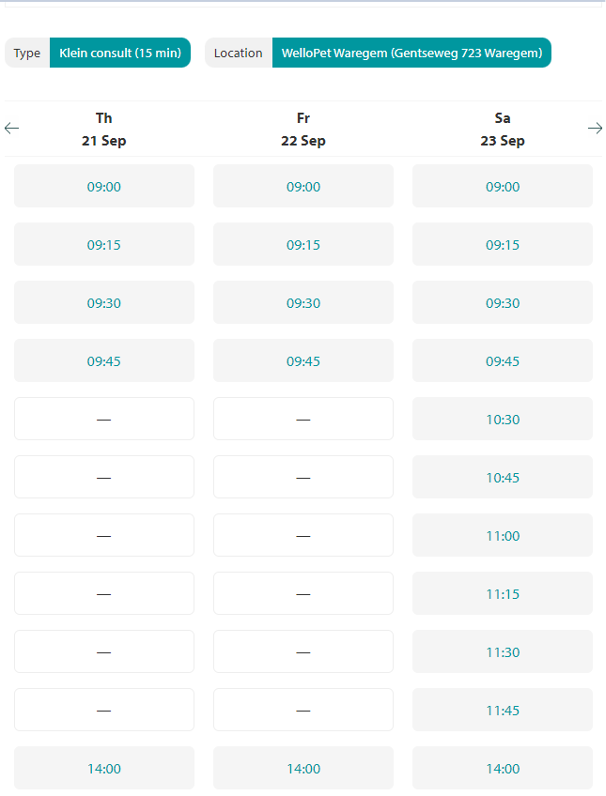Book the 11:45 slot on 23 Sep
The width and height of the screenshot is (606, 796).
pos(502,710)
